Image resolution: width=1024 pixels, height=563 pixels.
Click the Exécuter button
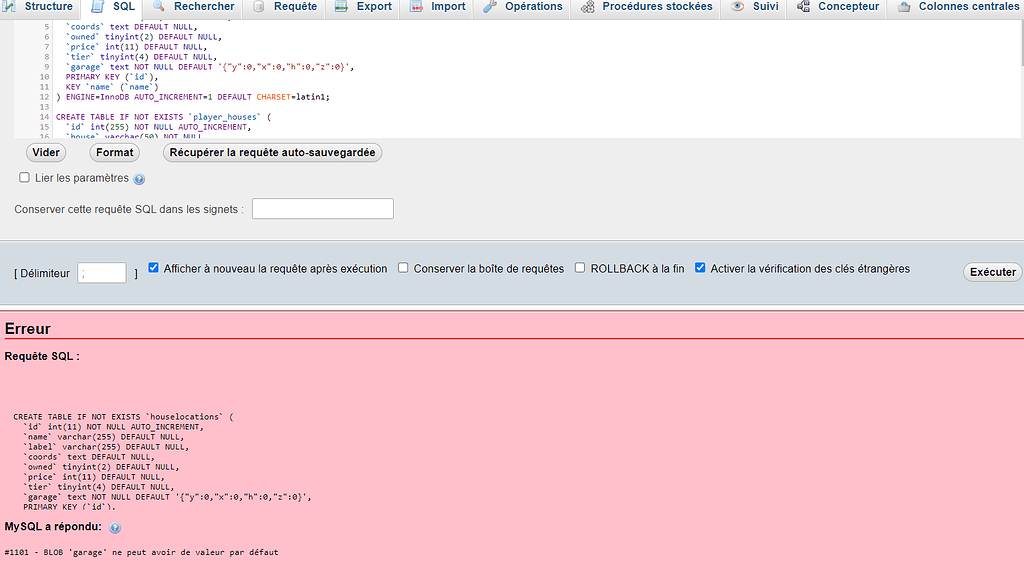pyautogui.click(x=993, y=272)
